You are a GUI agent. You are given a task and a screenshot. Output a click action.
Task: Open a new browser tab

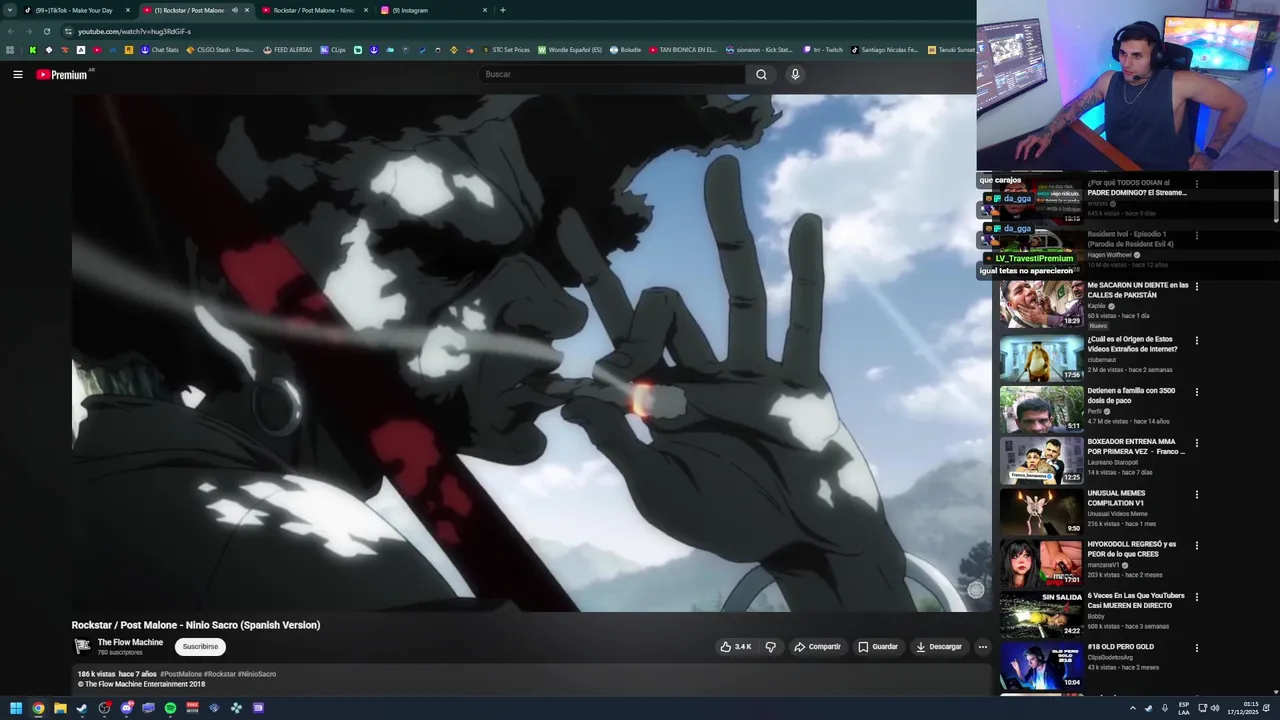pyautogui.click(x=502, y=10)
